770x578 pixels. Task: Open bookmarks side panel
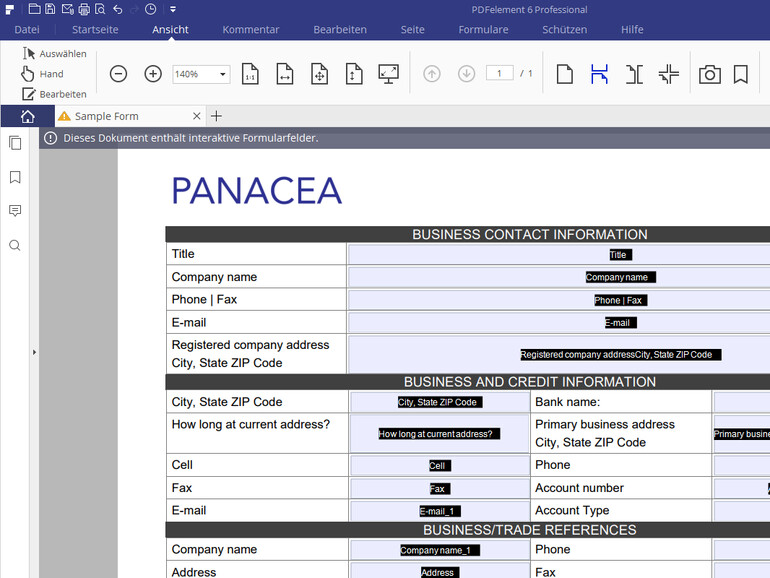15,177
